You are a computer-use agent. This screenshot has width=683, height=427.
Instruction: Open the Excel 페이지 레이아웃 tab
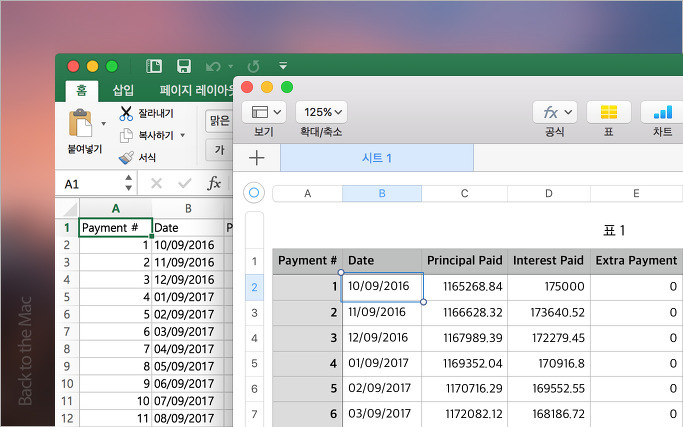(196, 91)
